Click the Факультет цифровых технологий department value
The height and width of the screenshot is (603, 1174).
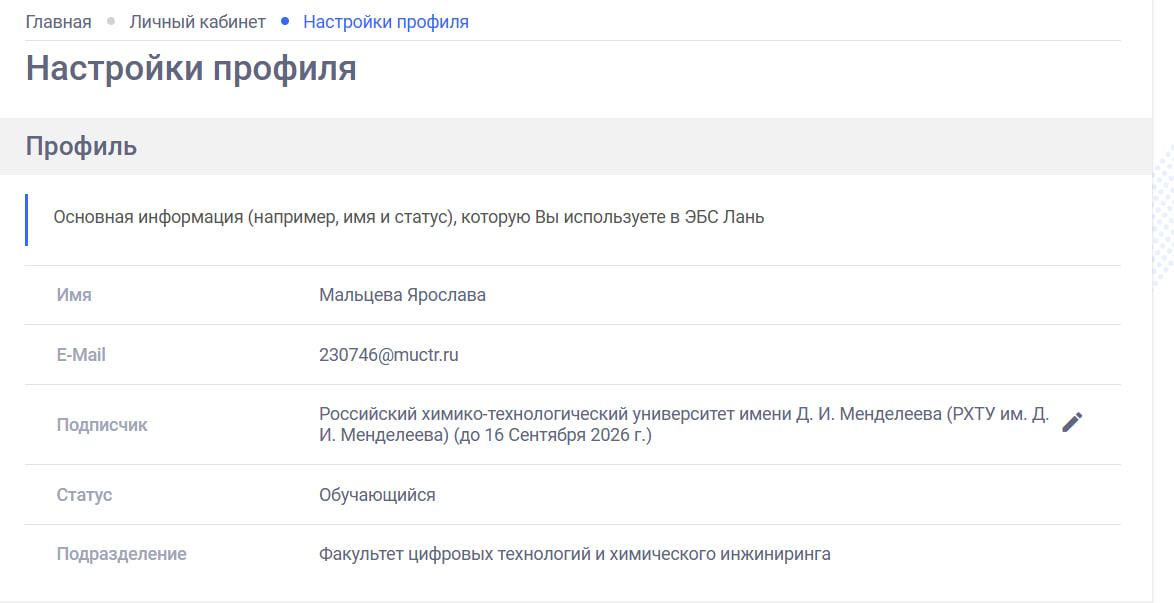click(x=574, y=554)
